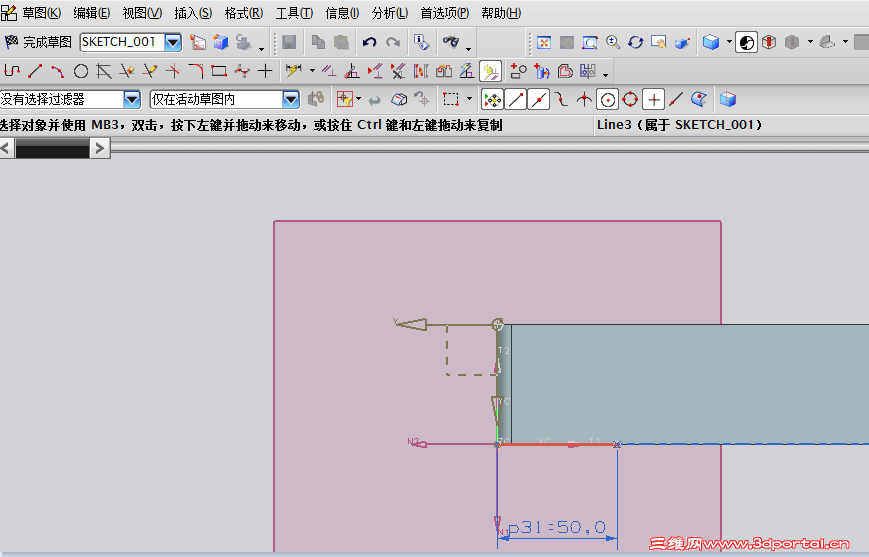The image size is (869, 557).
Task: Select the Zoom window icon
Action: [x=590, y=43]
